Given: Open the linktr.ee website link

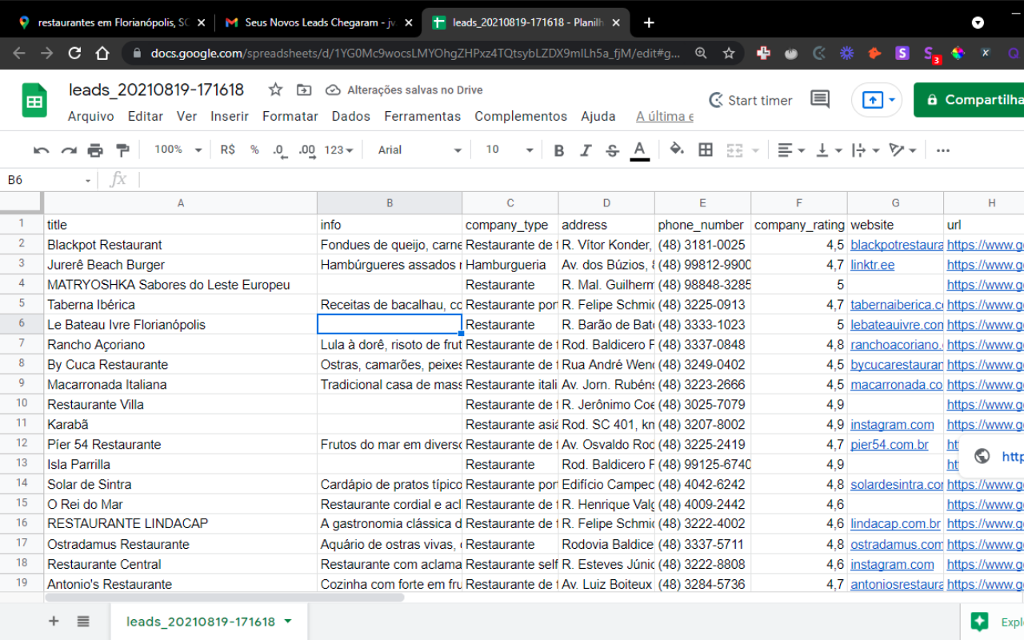Looking at the screenshot, I should (872, 265).
